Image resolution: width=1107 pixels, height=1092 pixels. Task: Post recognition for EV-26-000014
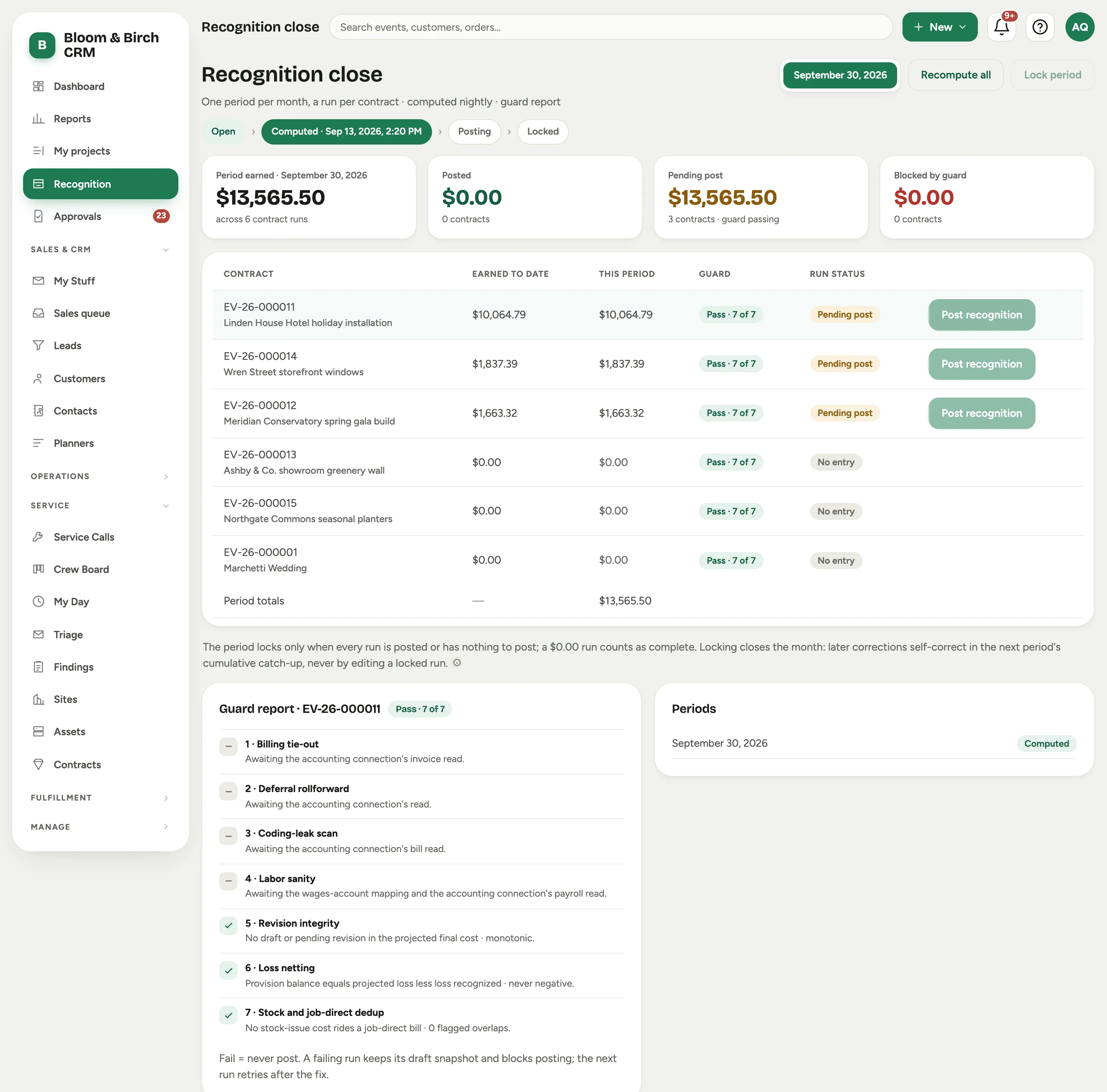(981, 364)
